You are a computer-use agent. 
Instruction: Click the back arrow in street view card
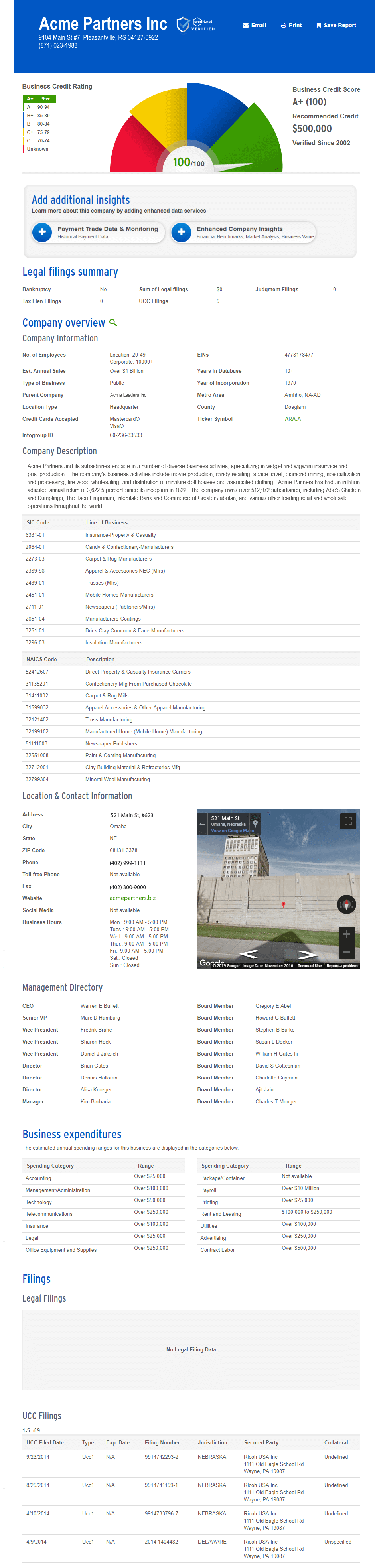tap(202, 824)
